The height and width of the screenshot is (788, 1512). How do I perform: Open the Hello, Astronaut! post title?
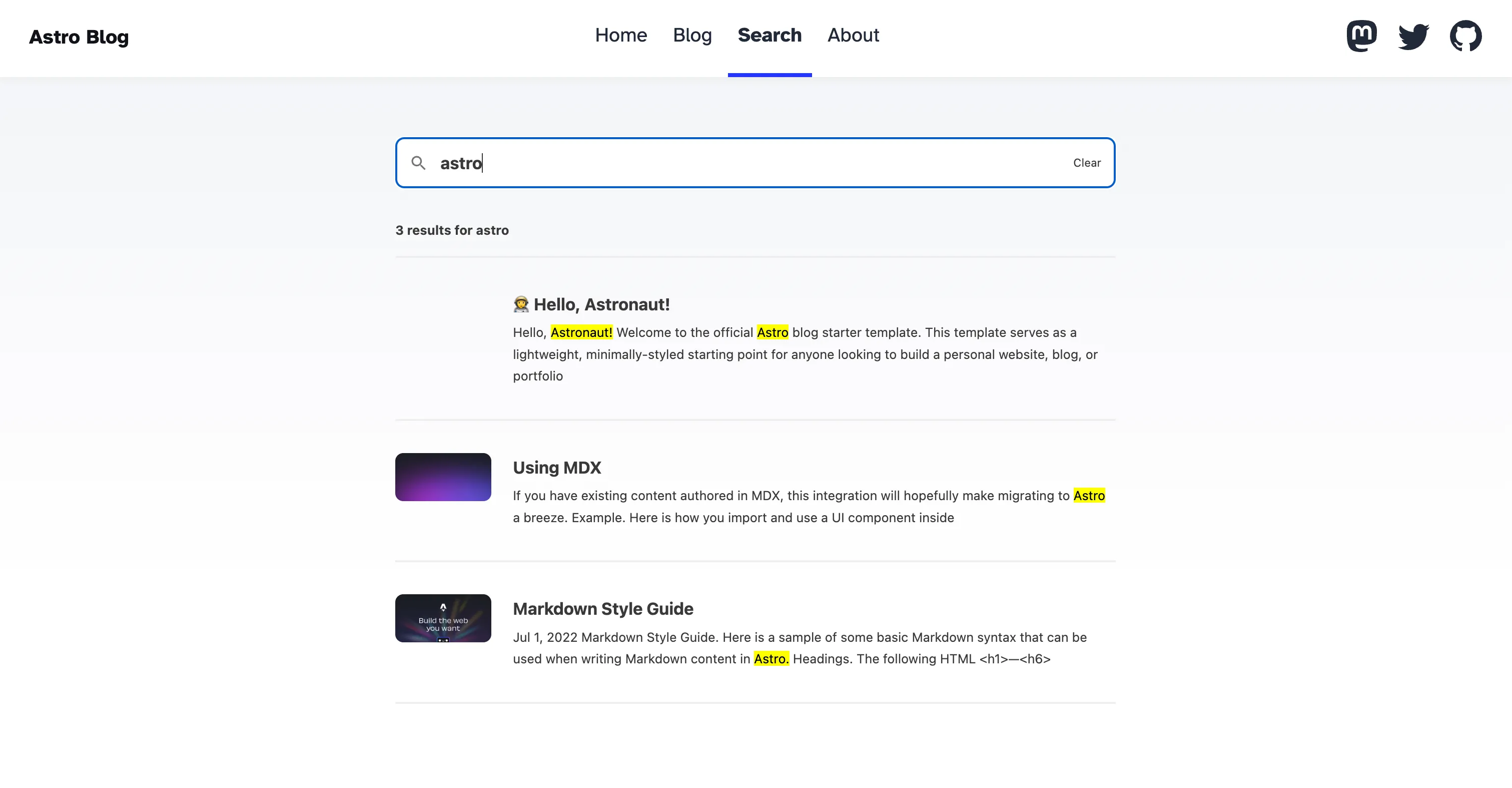click(601, 304)
